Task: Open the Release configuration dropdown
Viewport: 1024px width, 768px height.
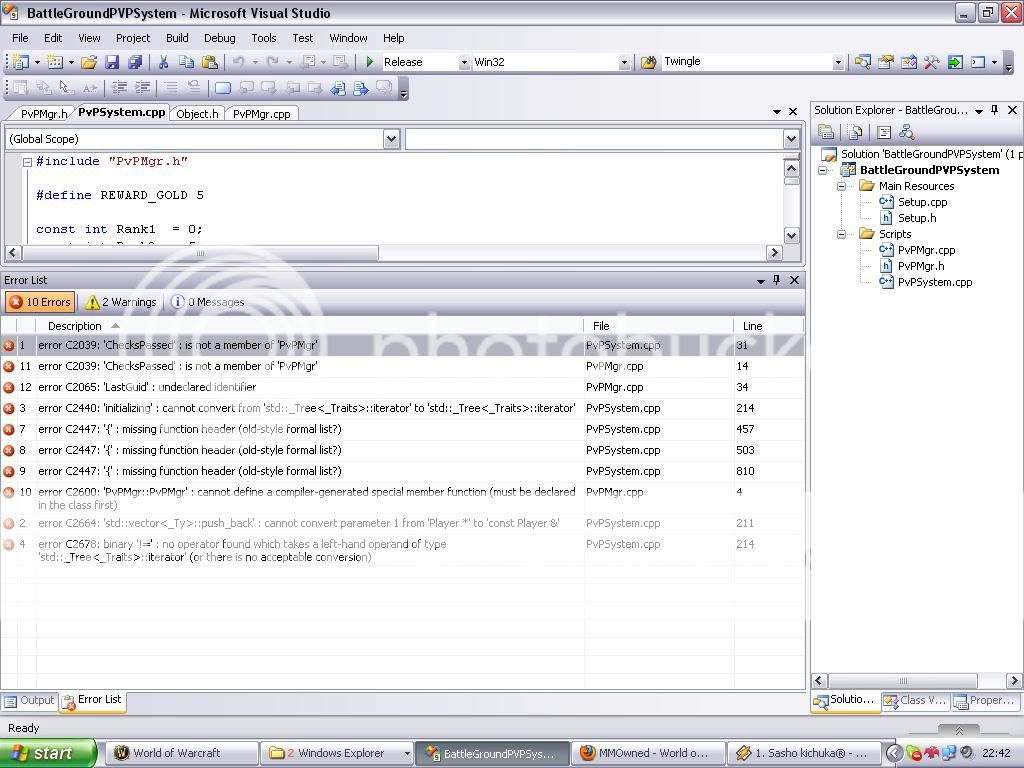Action: (x=464, y=62)
